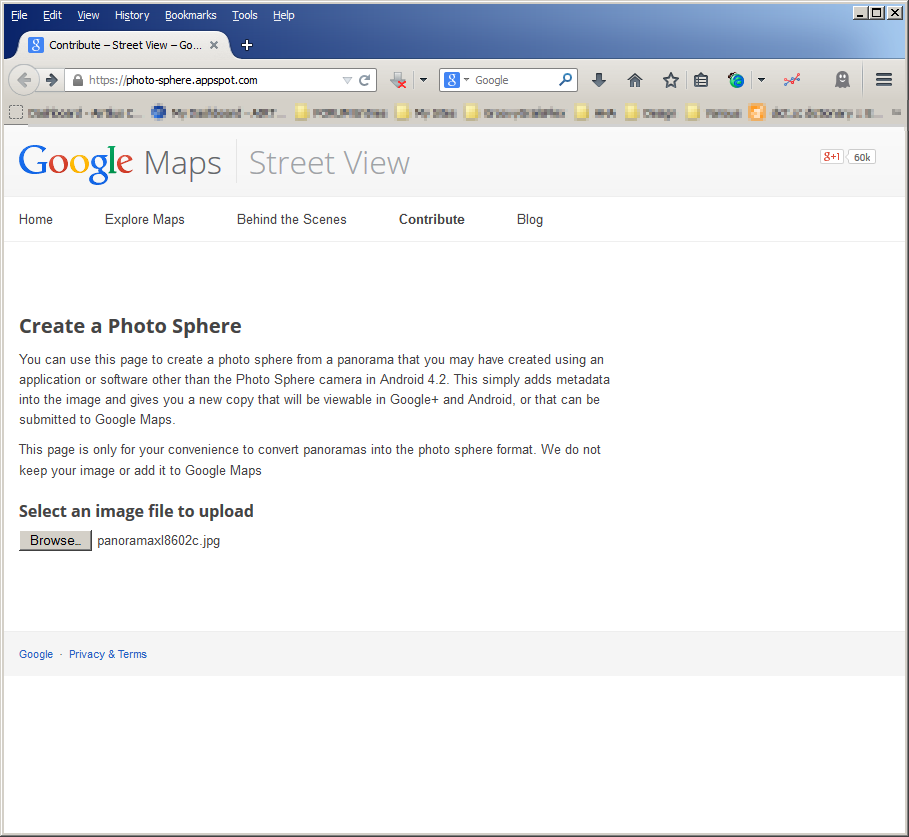Switch to the Contribute – Street View tab
The width and height of the screenshot is (909, 837).
point(120,44)
